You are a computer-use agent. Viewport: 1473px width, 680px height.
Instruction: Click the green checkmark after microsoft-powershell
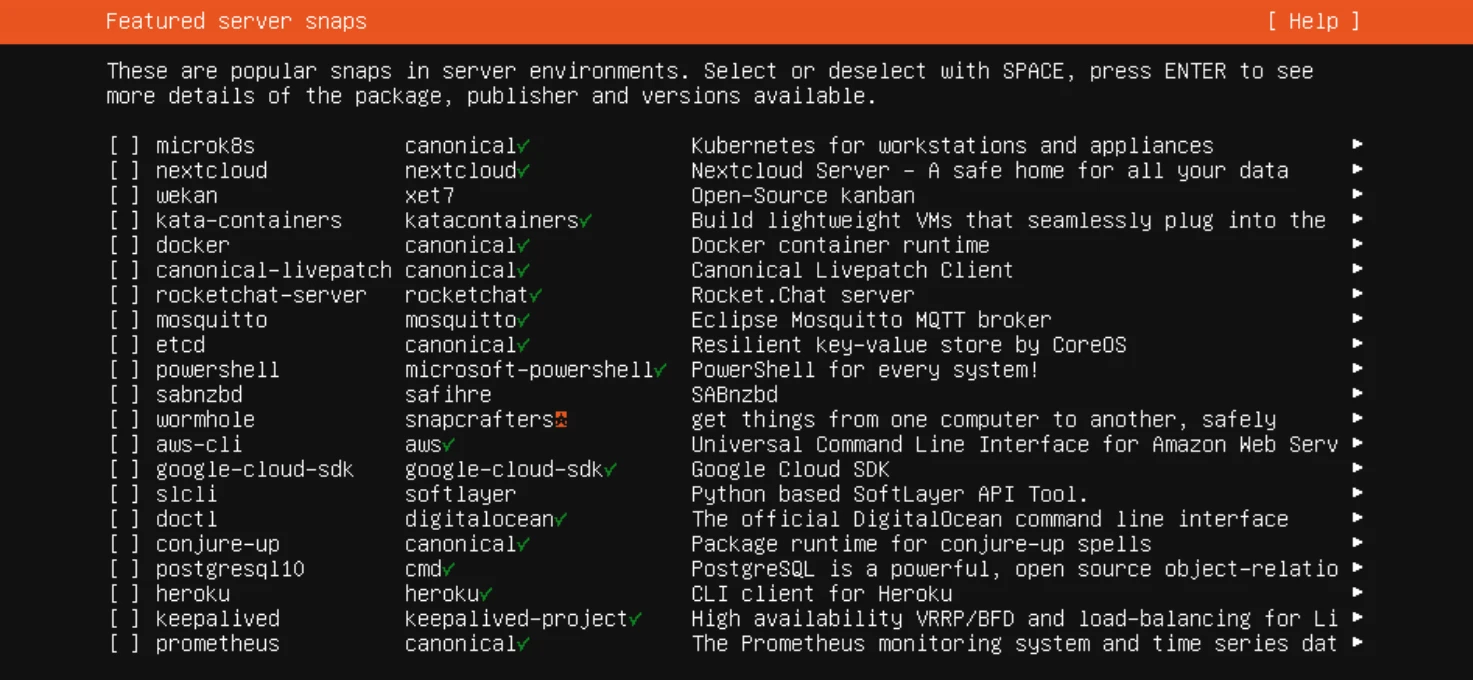[x=661, y=370]
